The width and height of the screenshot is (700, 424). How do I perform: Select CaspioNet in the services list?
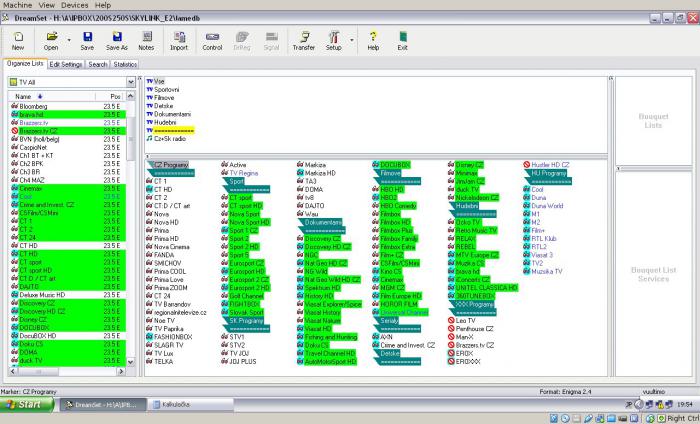point(67,147)
